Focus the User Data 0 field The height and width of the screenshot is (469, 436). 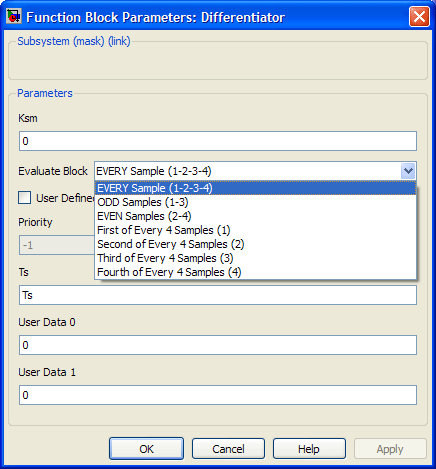(x=218, y=345)
